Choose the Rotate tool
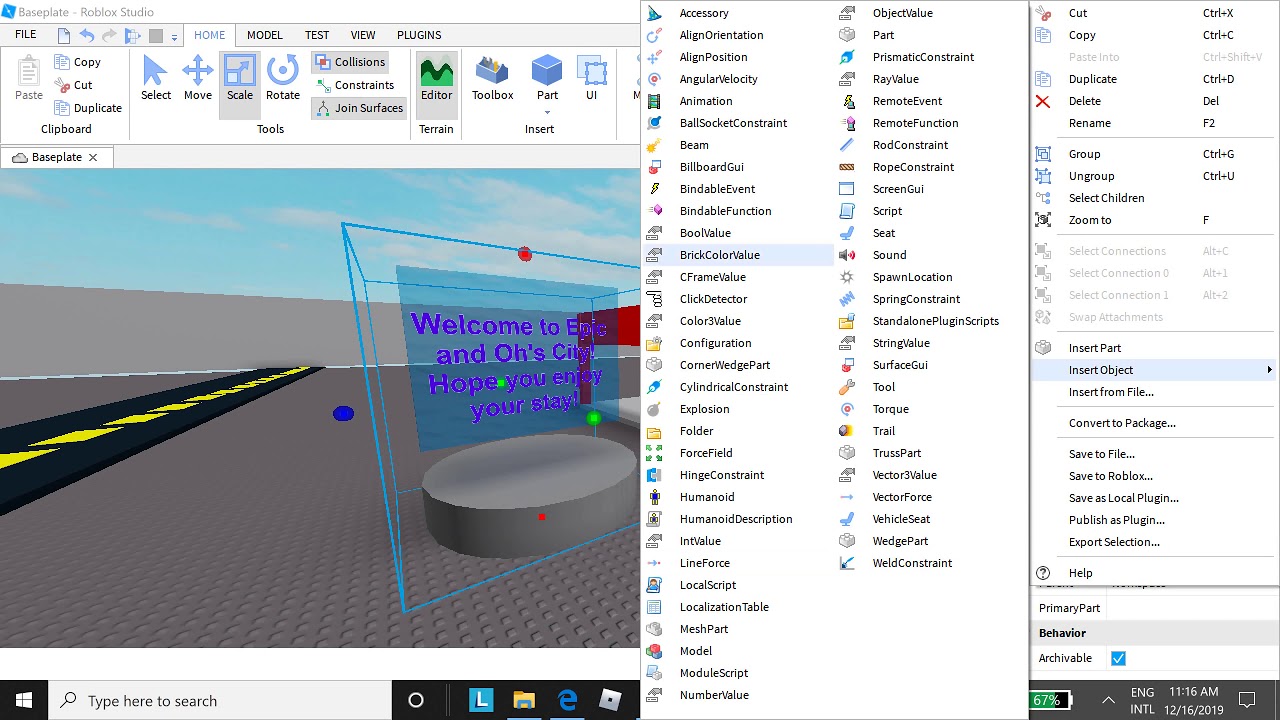 click(283, 78)
